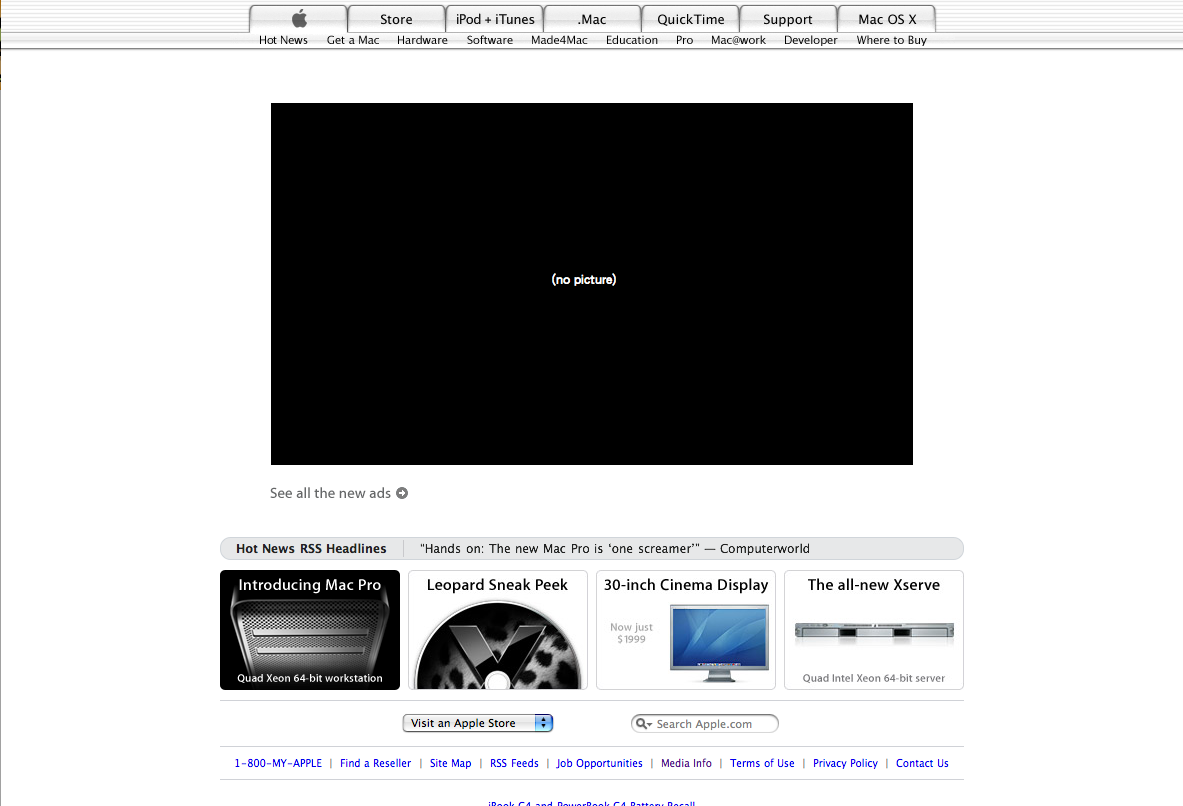Click the arrow icon beside See all the new ads
This screenshot has width=1183, height=806.
coord(402,493)
